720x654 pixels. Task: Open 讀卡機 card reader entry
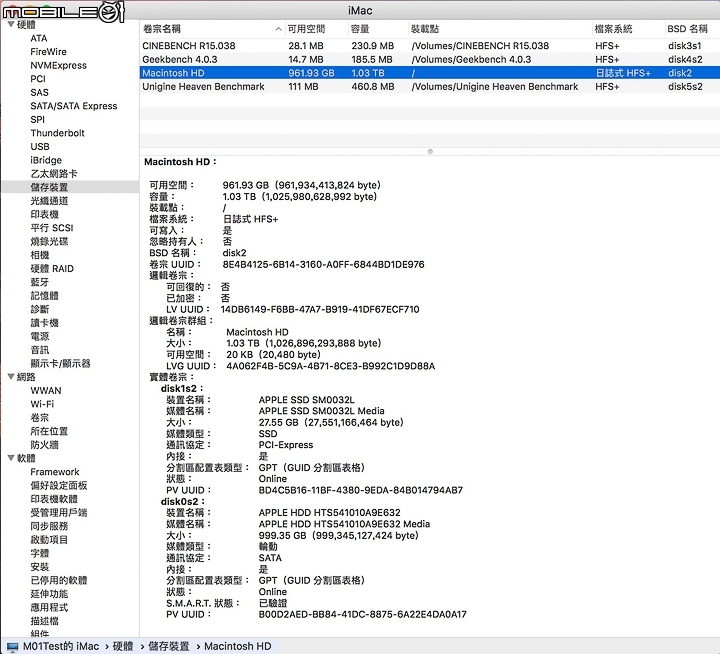click(x=44, y=322)
